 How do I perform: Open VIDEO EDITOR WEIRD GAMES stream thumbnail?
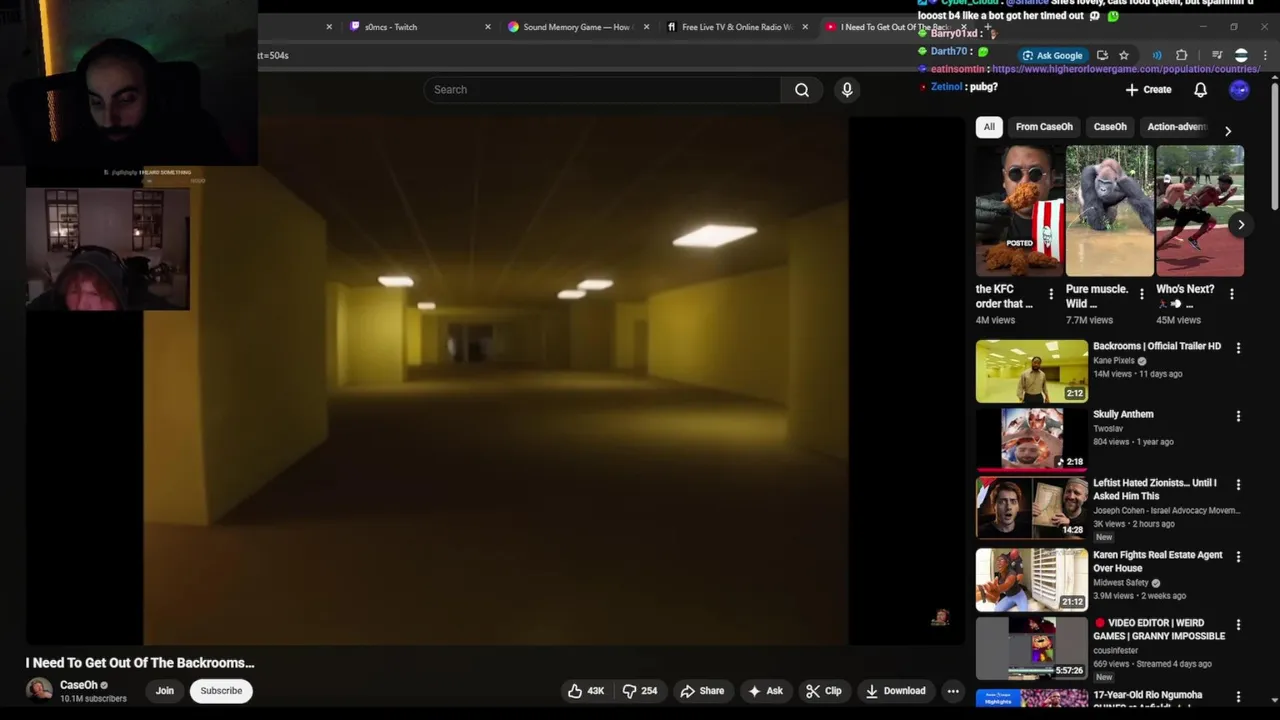click(x=1032, y=648)
